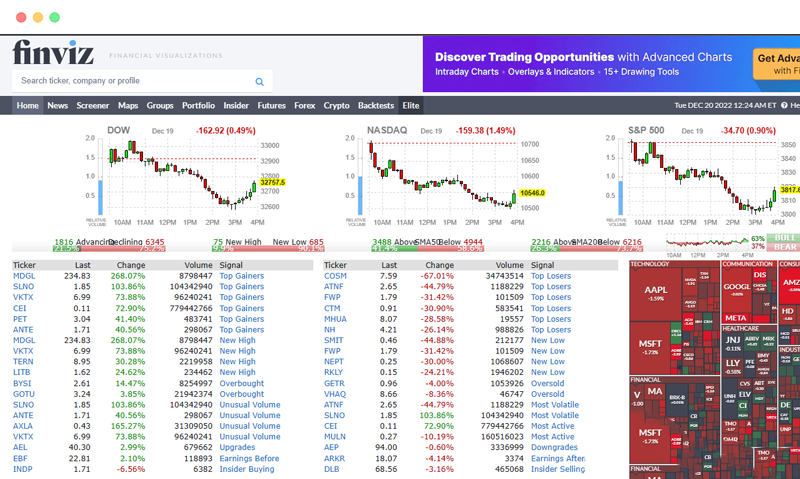Image resolution: width=800 pixels, height=479 pixels.
Task: Select Forex in the navigation bar
Action: point(305,106)
